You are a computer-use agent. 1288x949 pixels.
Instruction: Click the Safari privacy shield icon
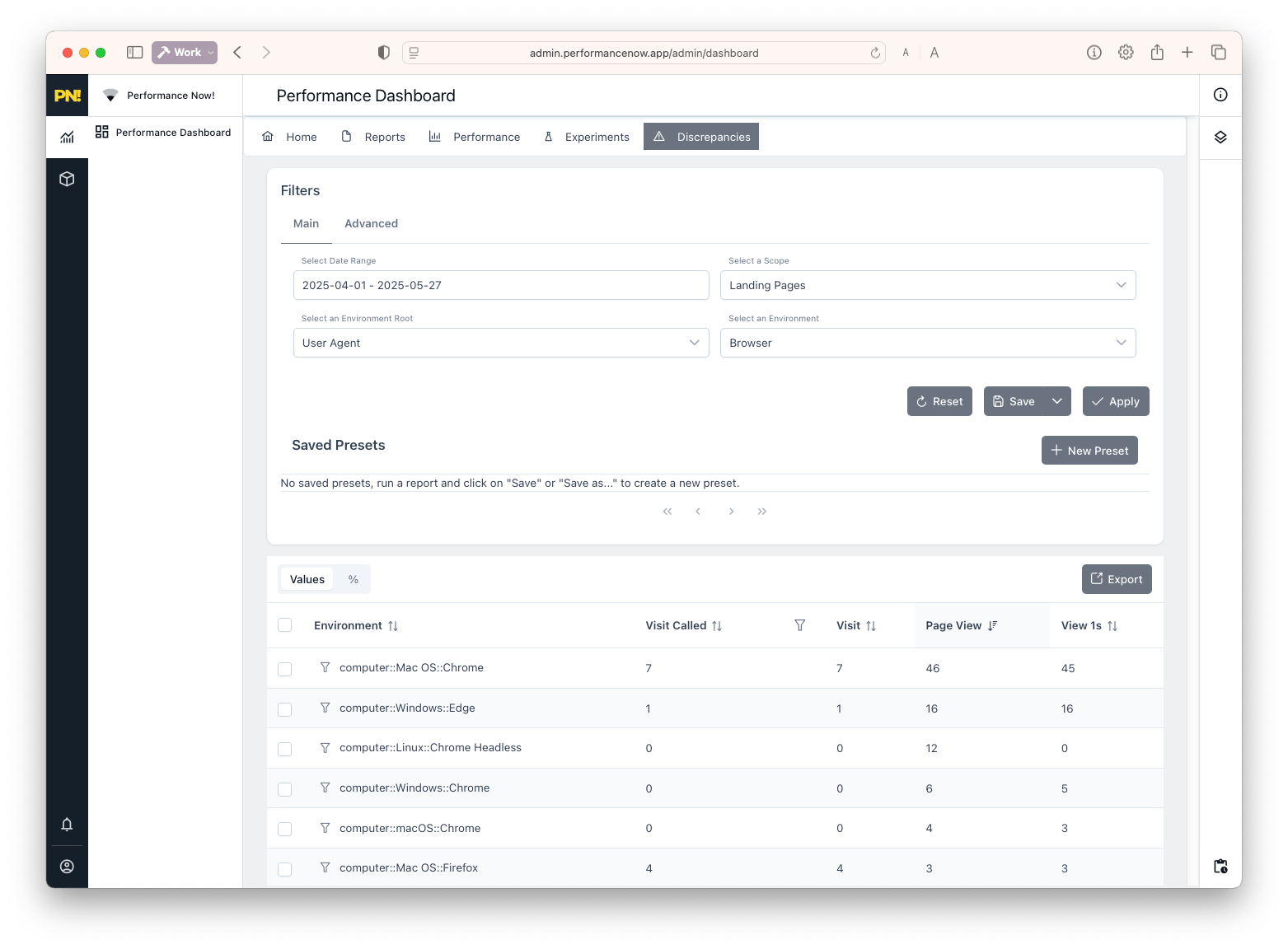coord(383,53)
